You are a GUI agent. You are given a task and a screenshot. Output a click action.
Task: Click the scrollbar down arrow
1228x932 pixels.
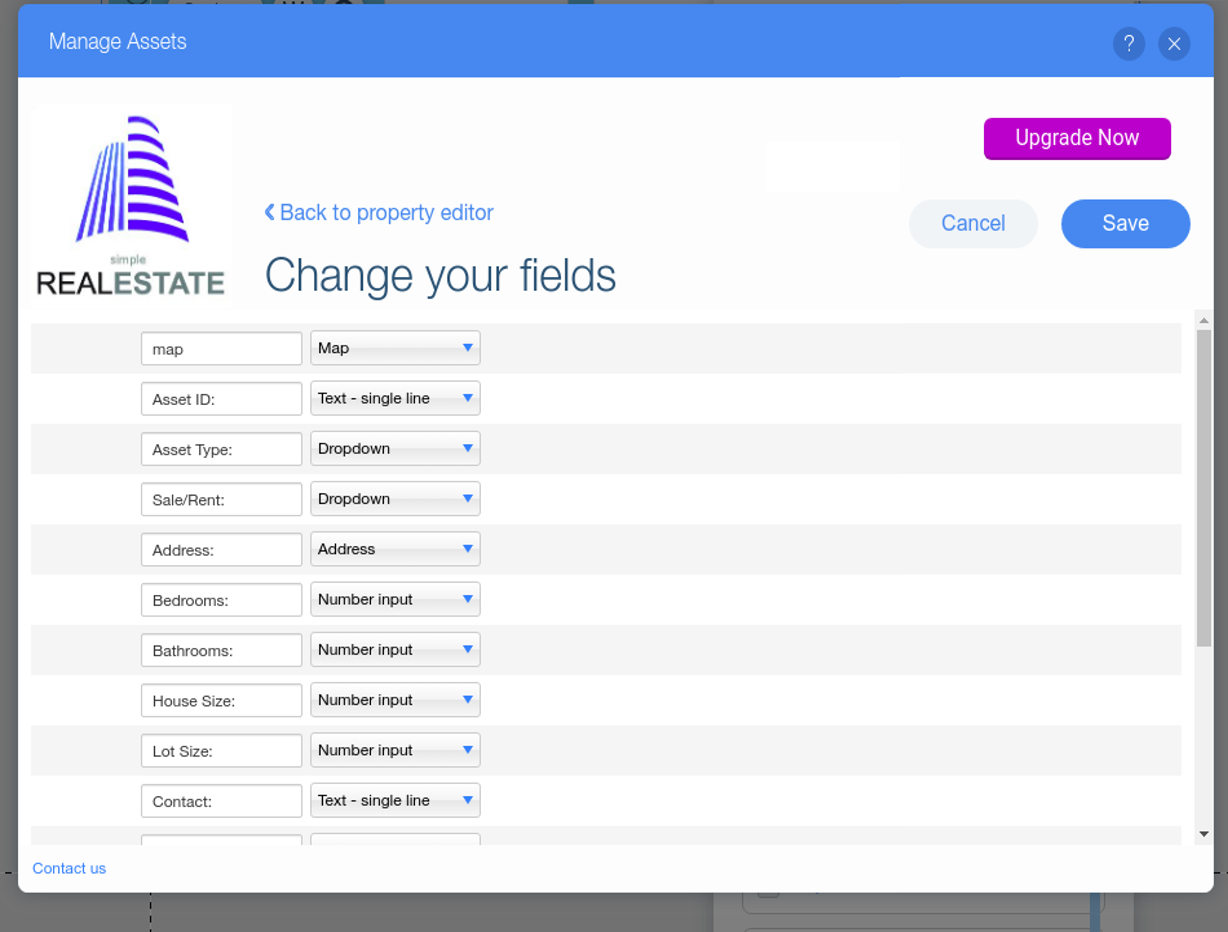click(x=1204, y=834)
